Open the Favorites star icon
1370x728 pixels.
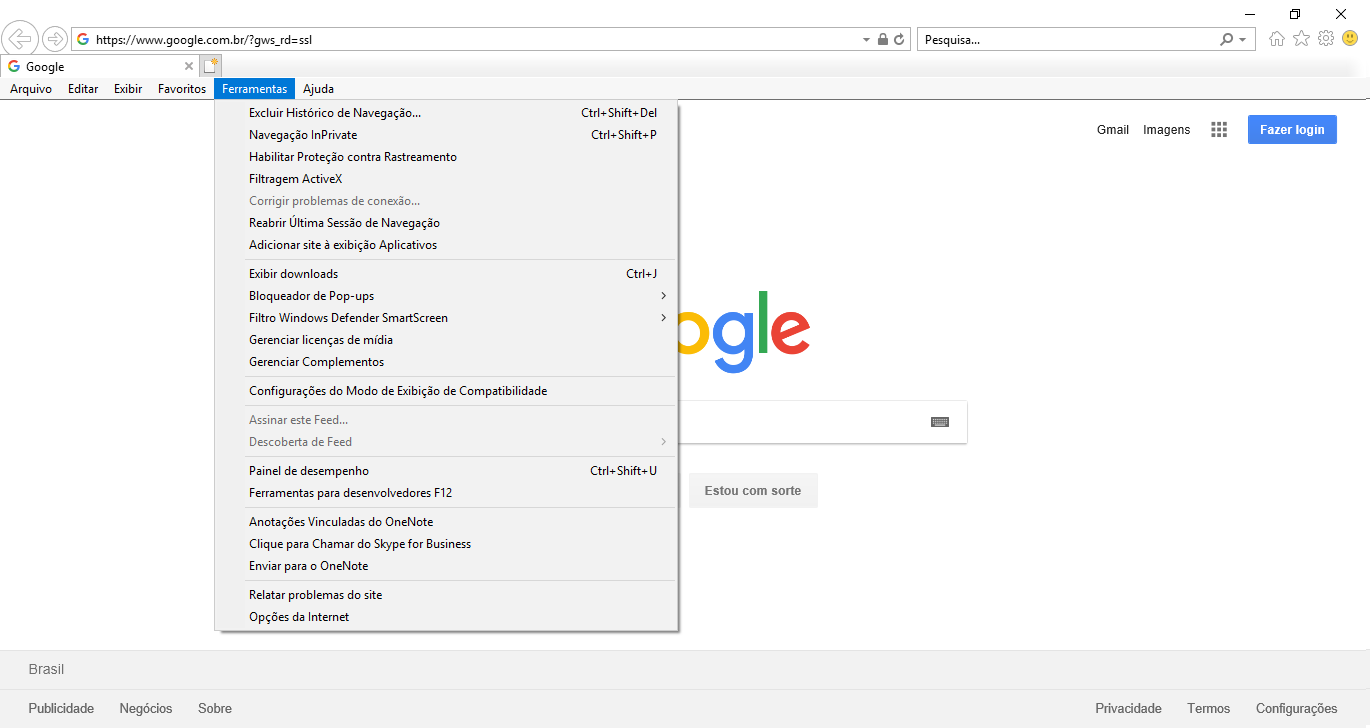pyautogui.click(x=1301, y=39)
